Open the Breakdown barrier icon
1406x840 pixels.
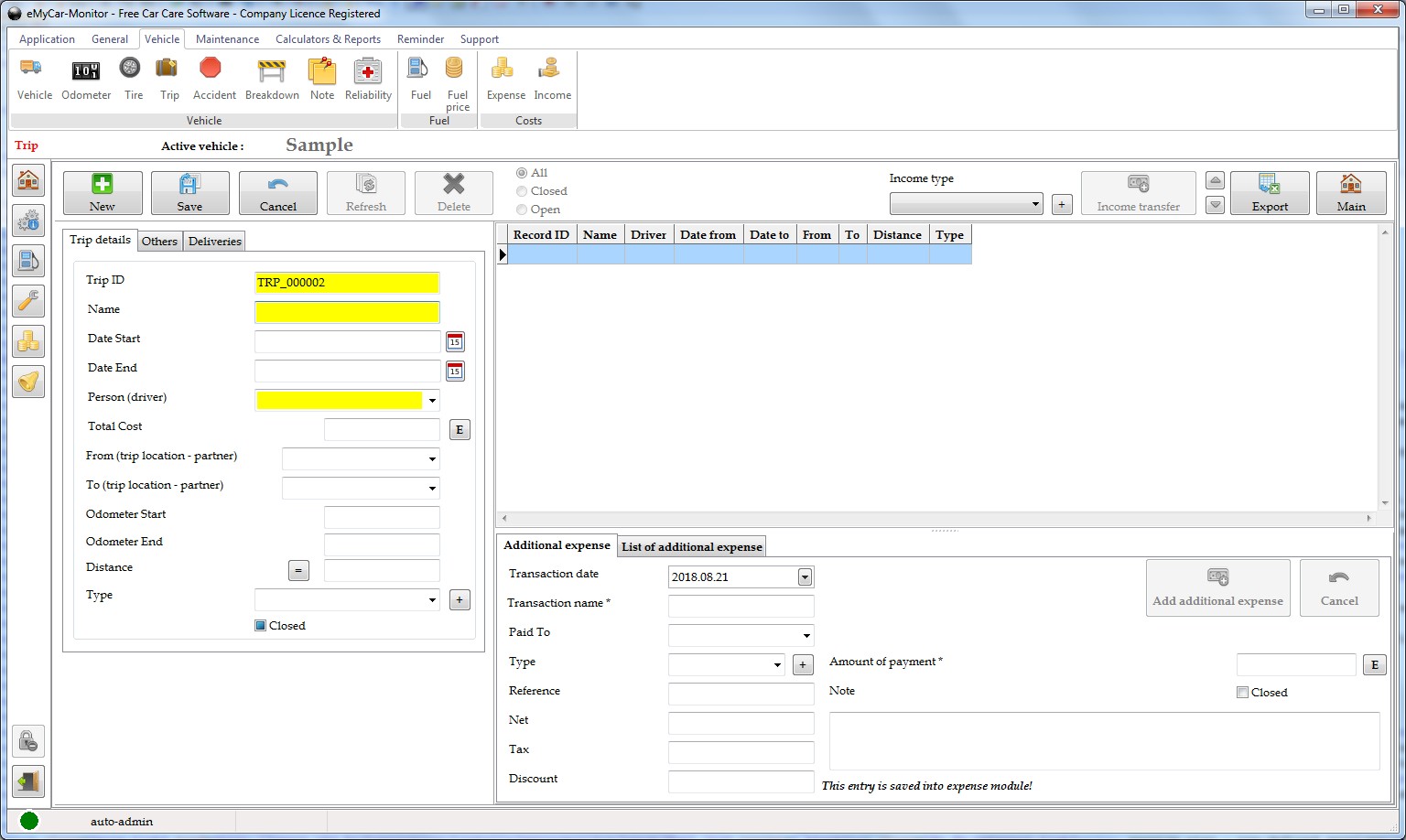pyautogui.click(x=272, y=78)
